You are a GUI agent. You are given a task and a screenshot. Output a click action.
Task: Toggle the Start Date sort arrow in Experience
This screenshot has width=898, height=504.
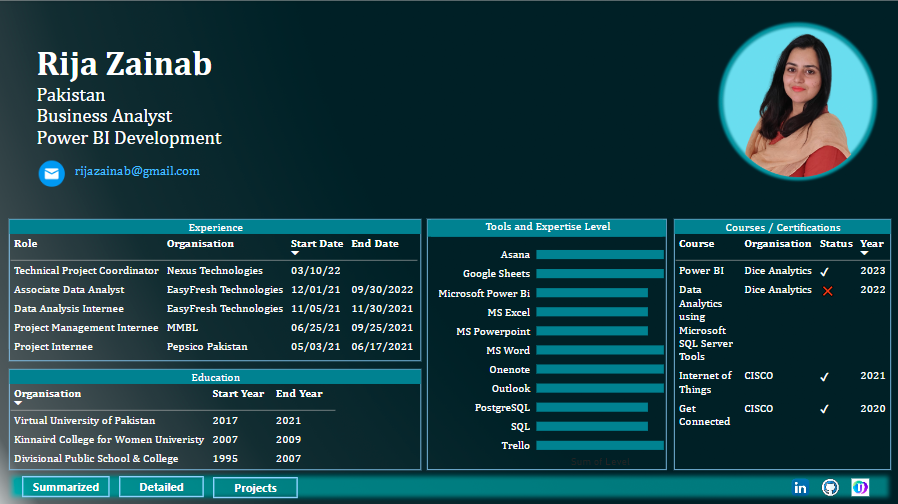click(295, 254)
